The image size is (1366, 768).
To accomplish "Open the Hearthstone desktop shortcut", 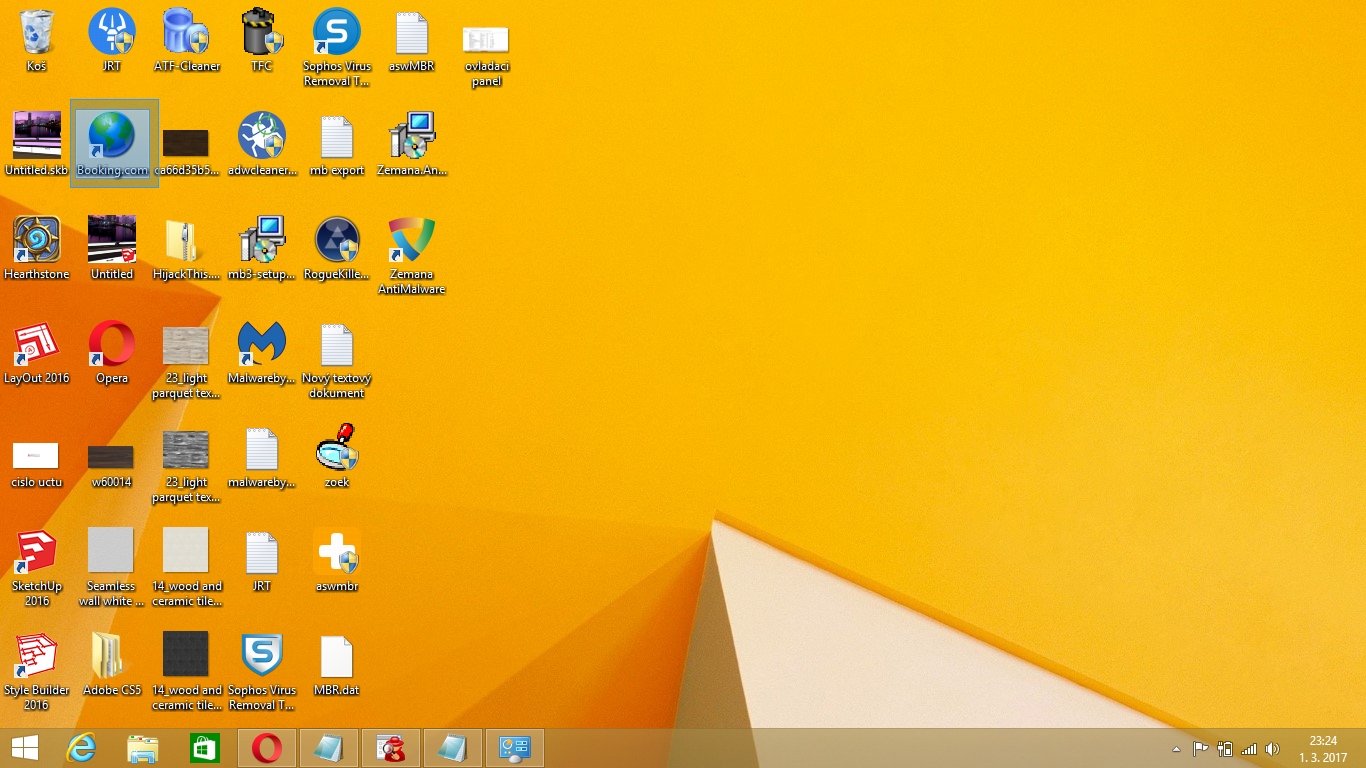I will (x=37, y=241).
